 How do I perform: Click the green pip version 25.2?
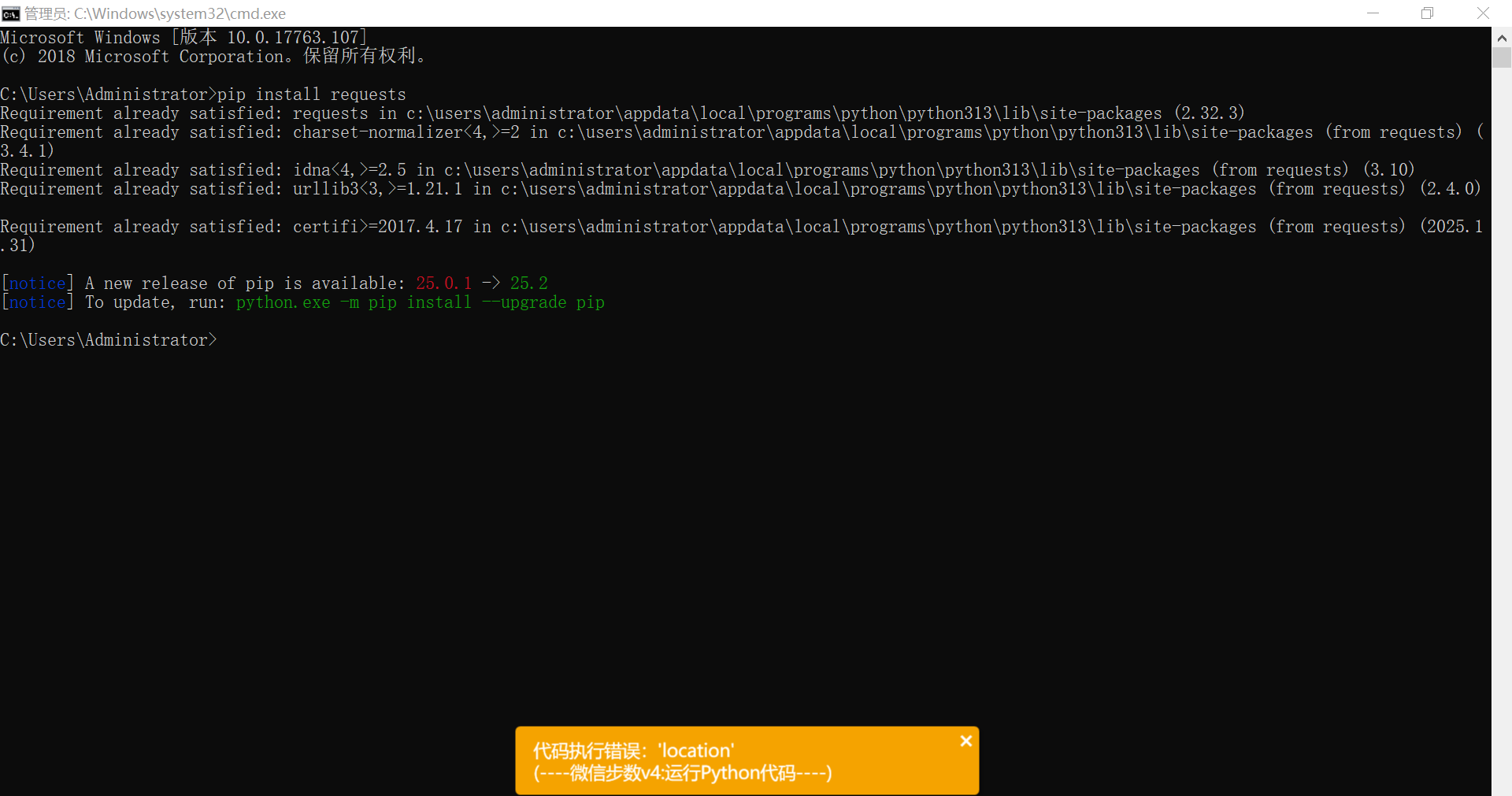pyautogui.click(x=528, y=283)
